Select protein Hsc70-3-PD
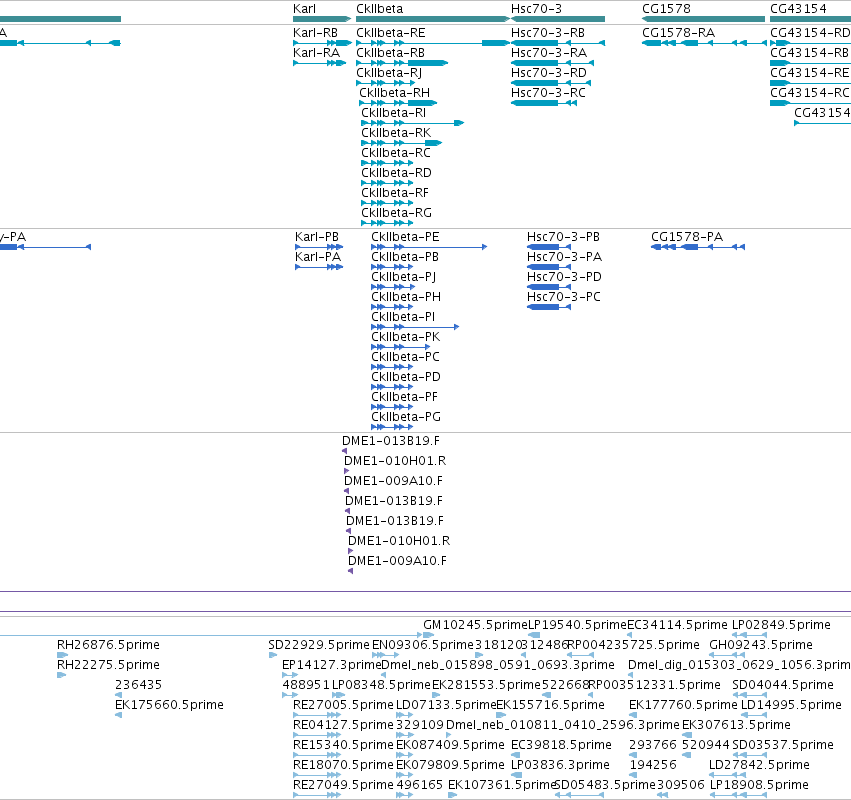Viewport: 851px width, 800px height. (564, 277)
